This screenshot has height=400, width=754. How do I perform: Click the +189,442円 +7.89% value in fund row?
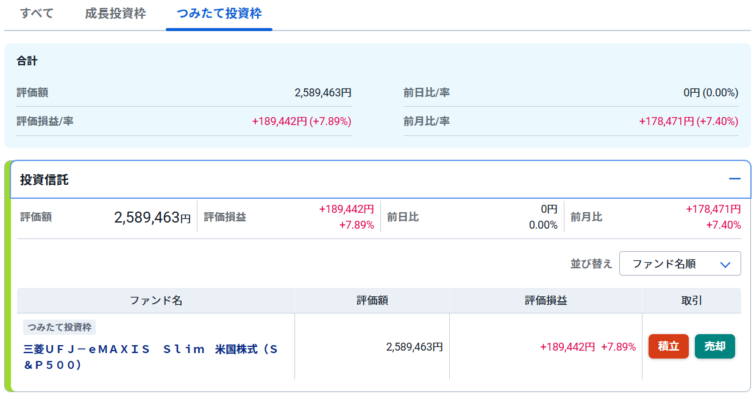click(x=588, y=347)
